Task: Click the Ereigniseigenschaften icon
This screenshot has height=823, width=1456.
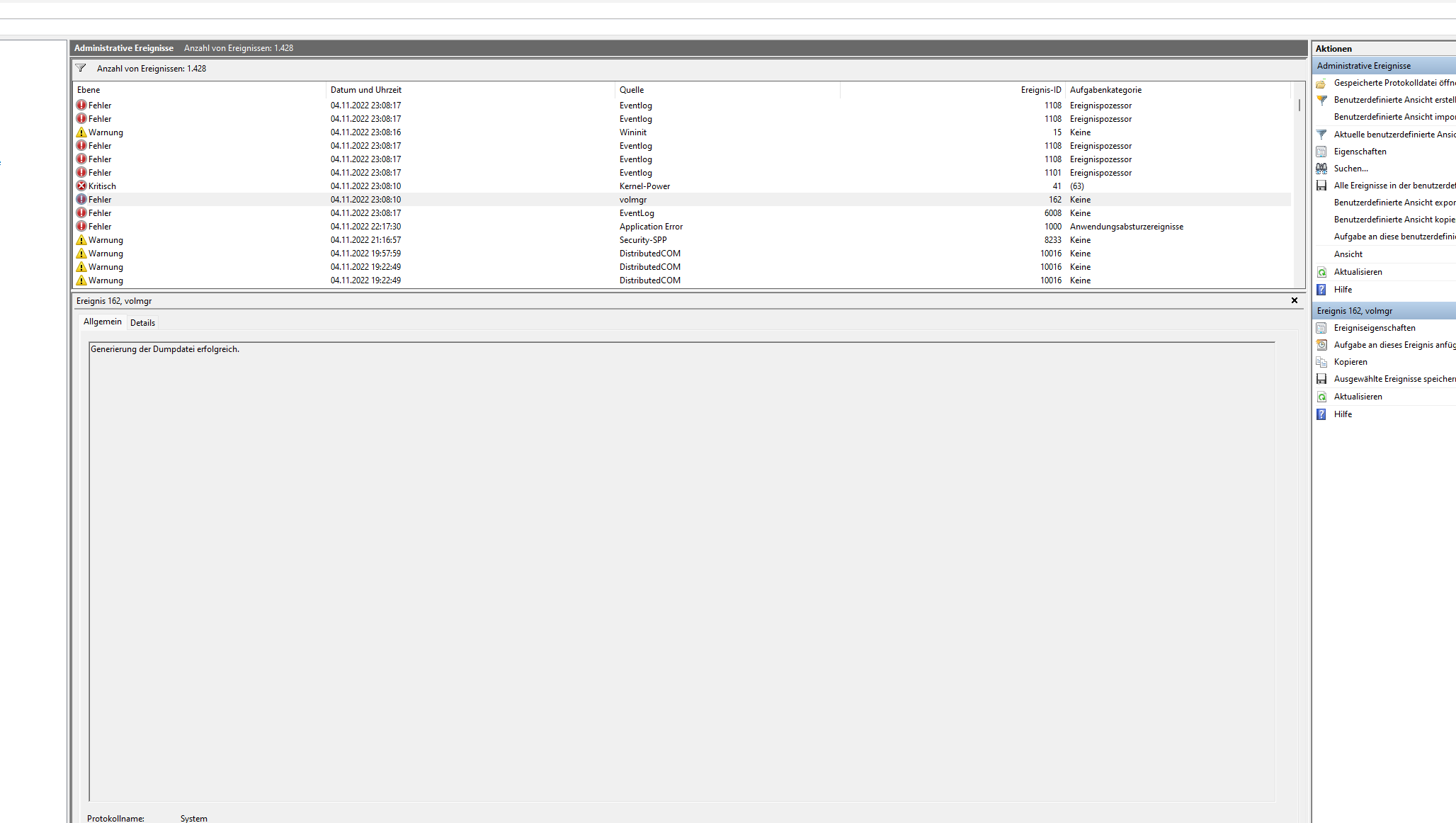Action: point(1321,328)
